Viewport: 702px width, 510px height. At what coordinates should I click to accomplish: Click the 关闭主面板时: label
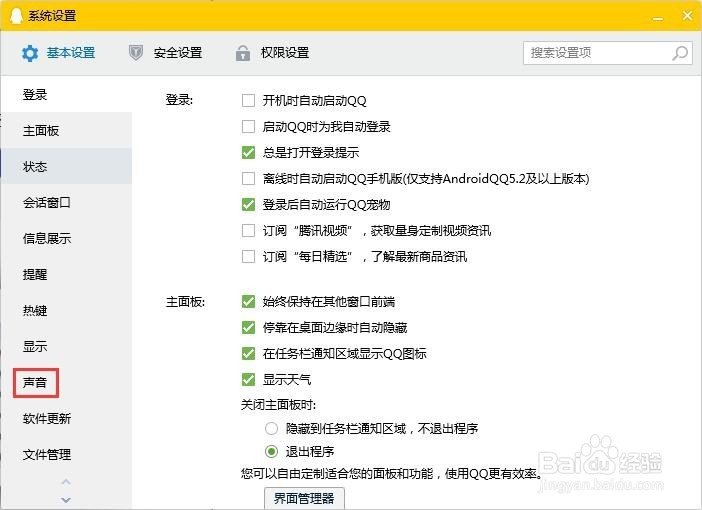278,405
